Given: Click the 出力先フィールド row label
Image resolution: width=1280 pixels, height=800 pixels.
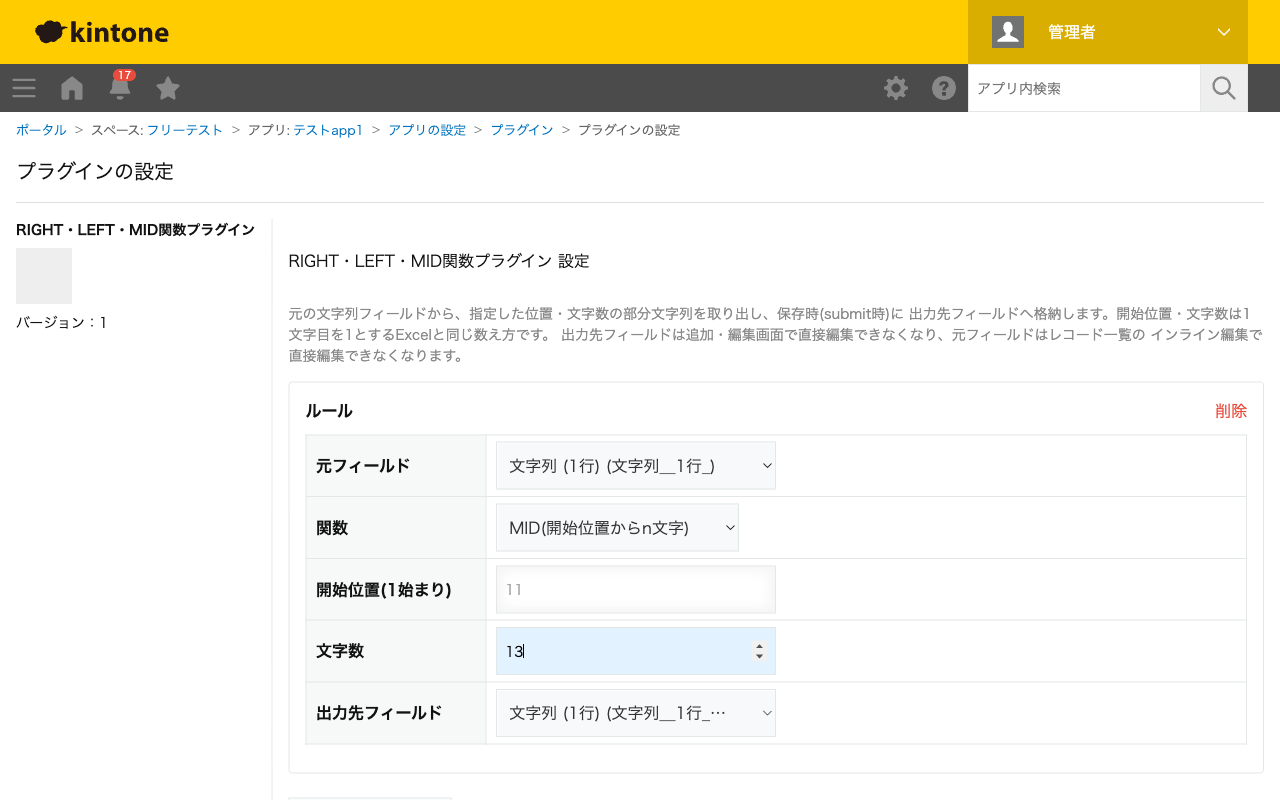Looking at the screenshot, I should 379,713.
